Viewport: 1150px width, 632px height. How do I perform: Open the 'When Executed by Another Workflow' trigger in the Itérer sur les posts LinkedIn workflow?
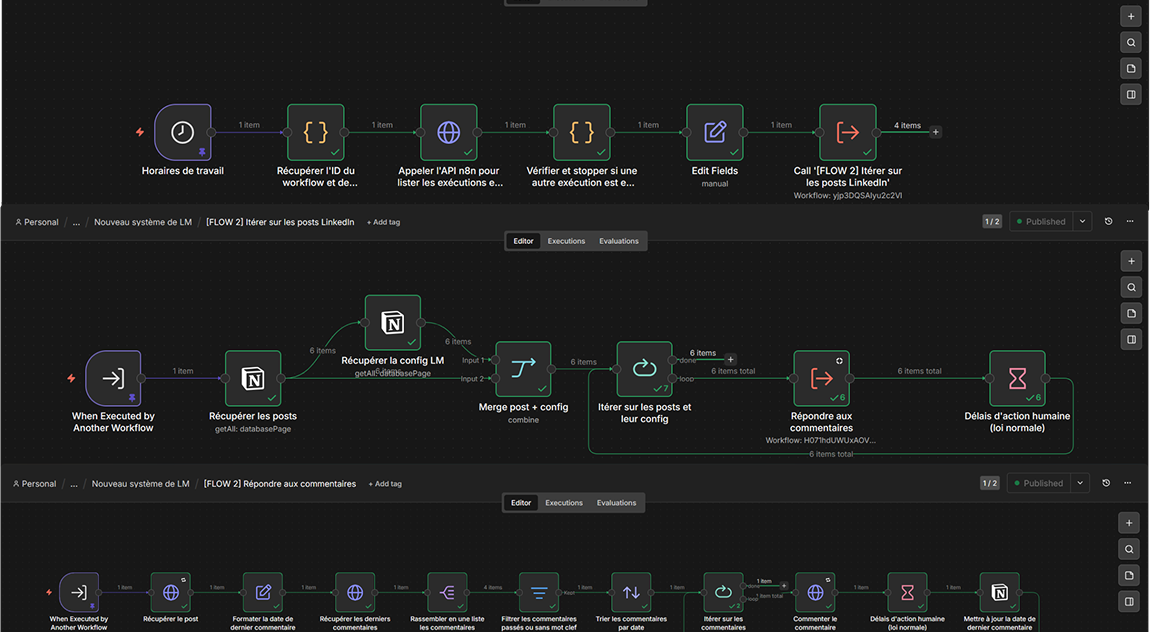click(113, 378)
